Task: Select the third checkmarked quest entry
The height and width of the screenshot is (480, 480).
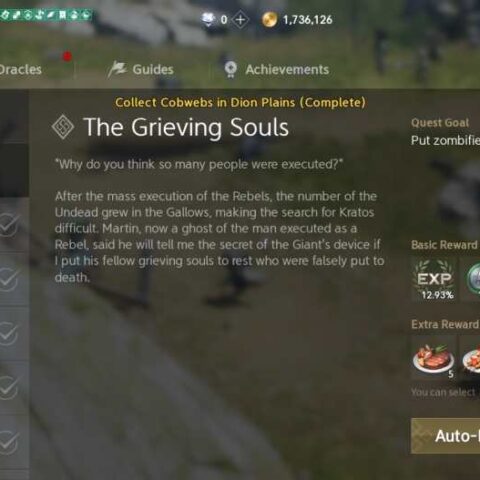Action: click(13, 333)
